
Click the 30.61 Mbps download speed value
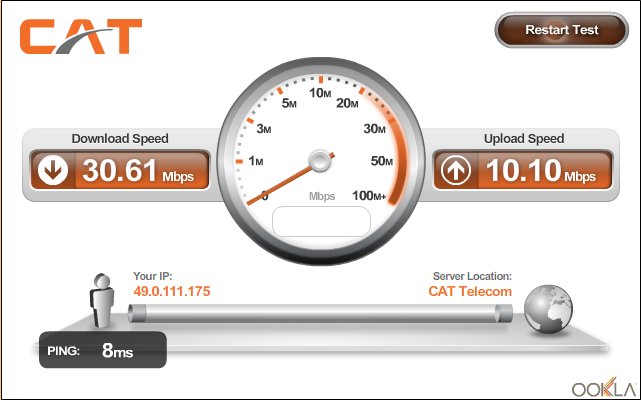click(138, 170)
